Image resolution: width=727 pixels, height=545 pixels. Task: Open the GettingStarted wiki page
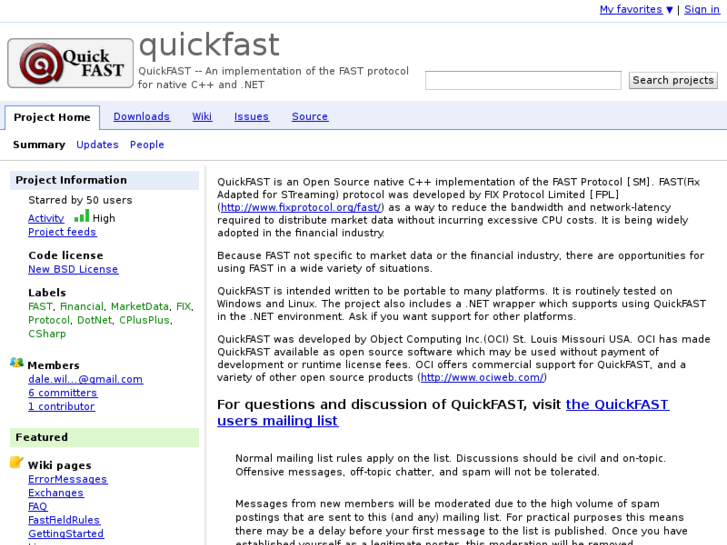point(66,534)
